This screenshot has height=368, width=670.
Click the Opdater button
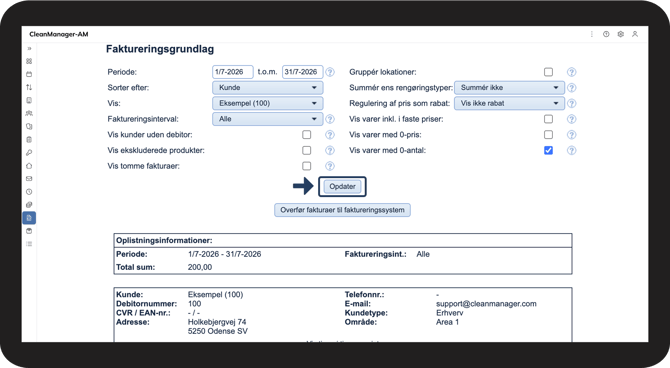(342, 186)
